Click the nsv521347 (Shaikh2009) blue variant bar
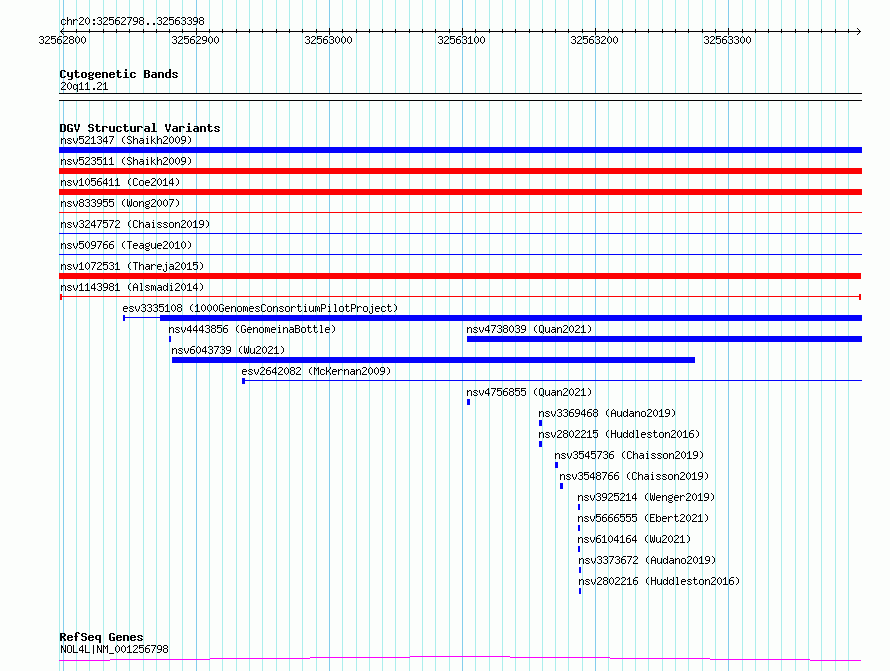This screenshot has height=671, width=890. click(460, 150)
